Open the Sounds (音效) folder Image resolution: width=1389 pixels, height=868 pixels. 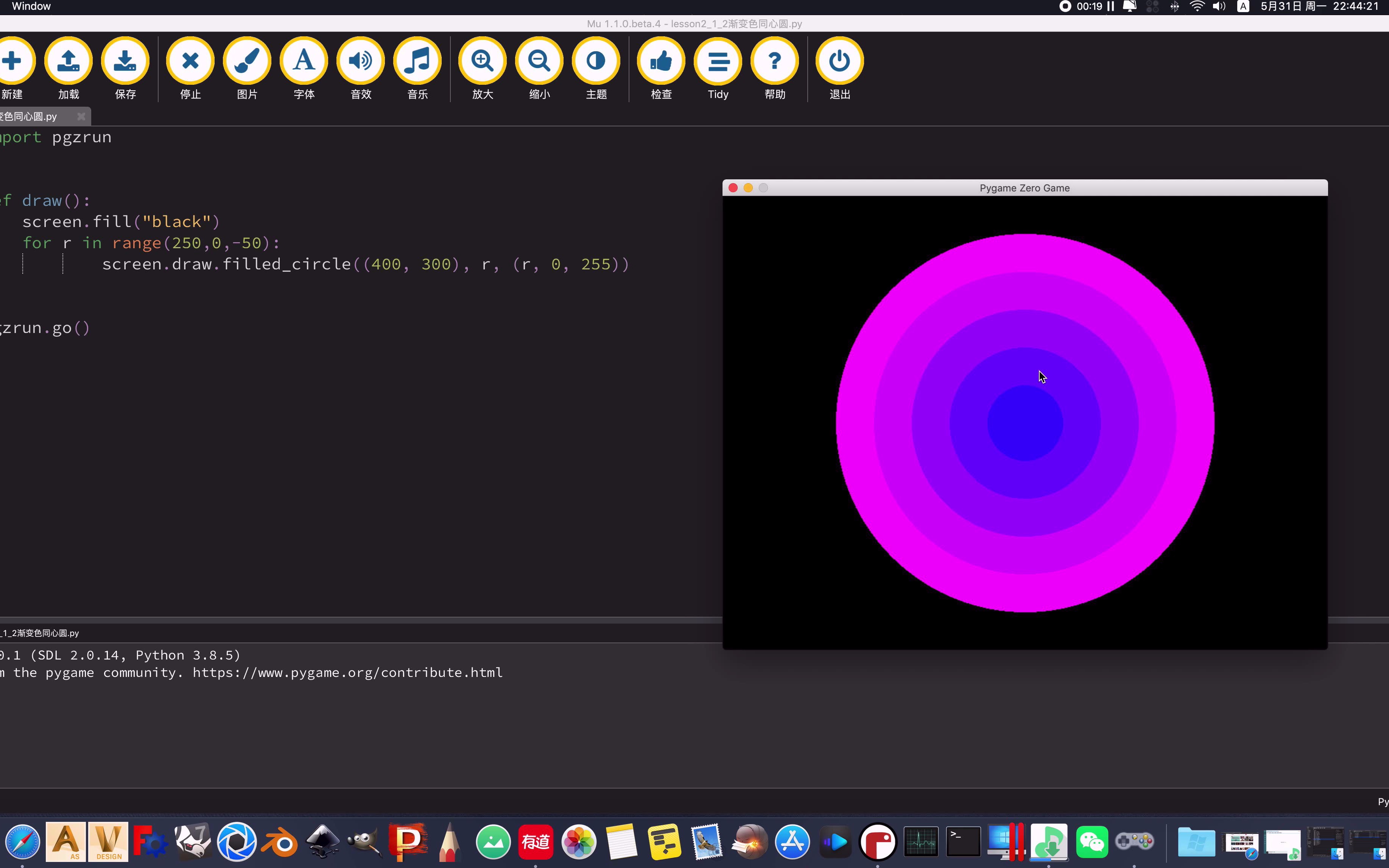click(361, 61)
